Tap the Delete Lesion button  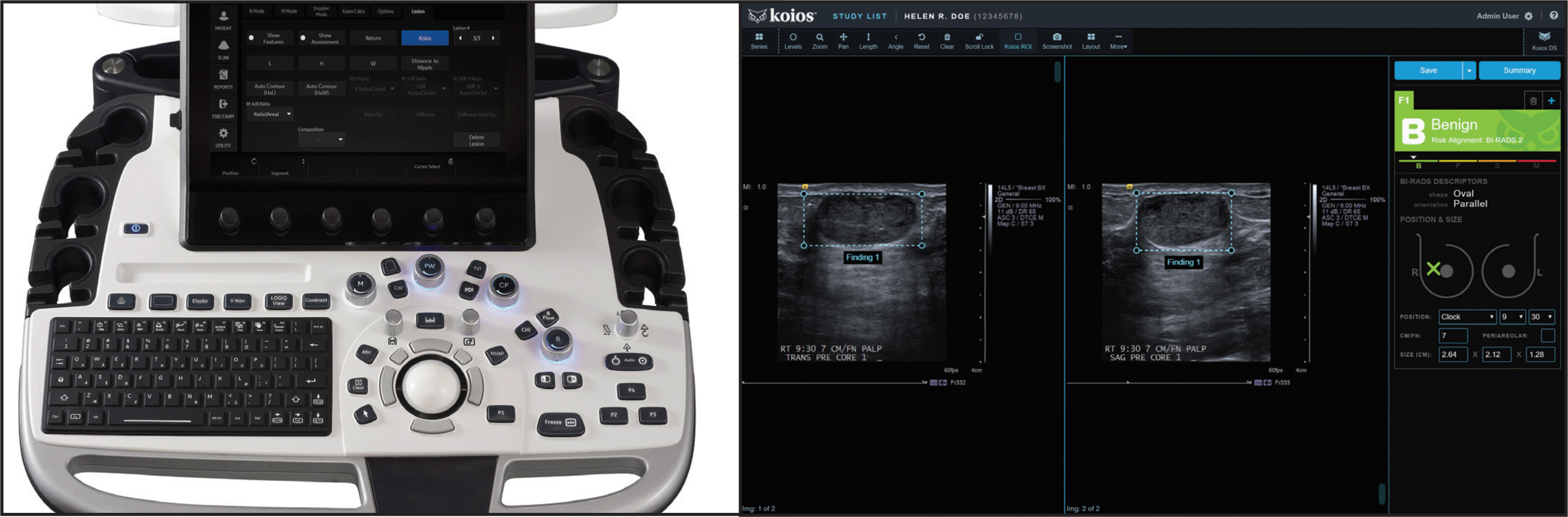click(477, 141)
